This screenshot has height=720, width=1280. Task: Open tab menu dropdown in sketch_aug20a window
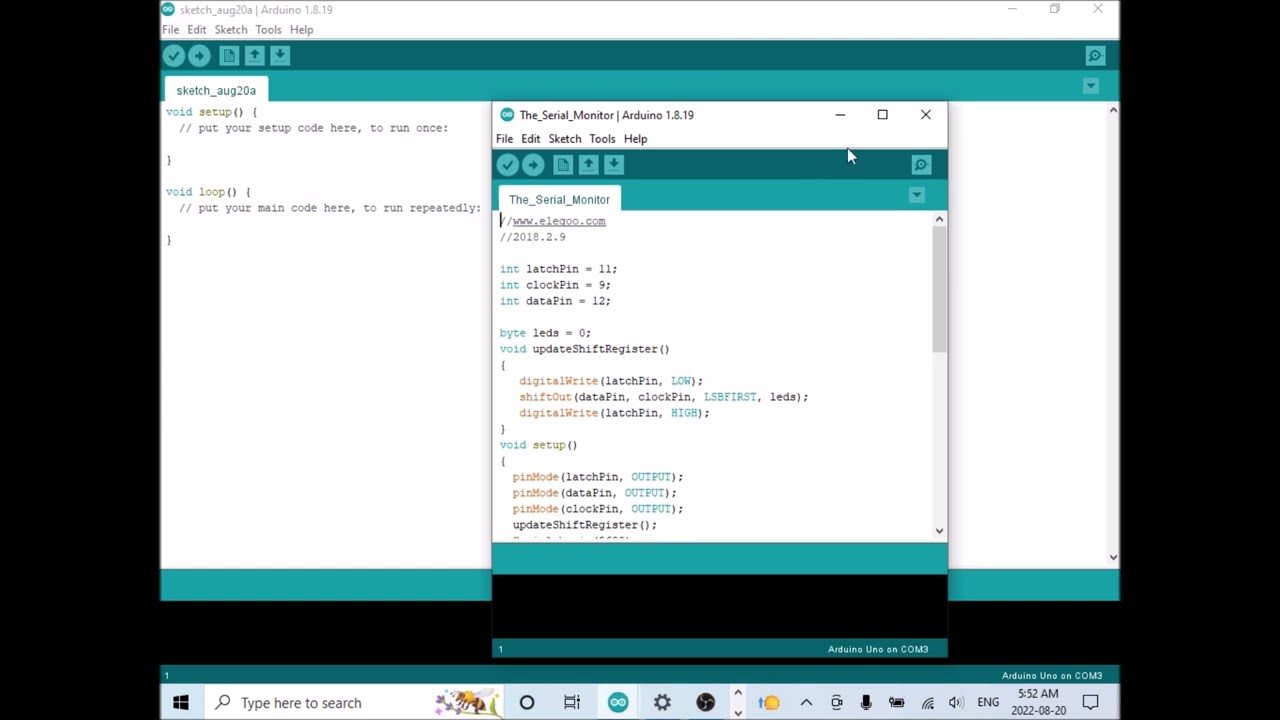1091,86
